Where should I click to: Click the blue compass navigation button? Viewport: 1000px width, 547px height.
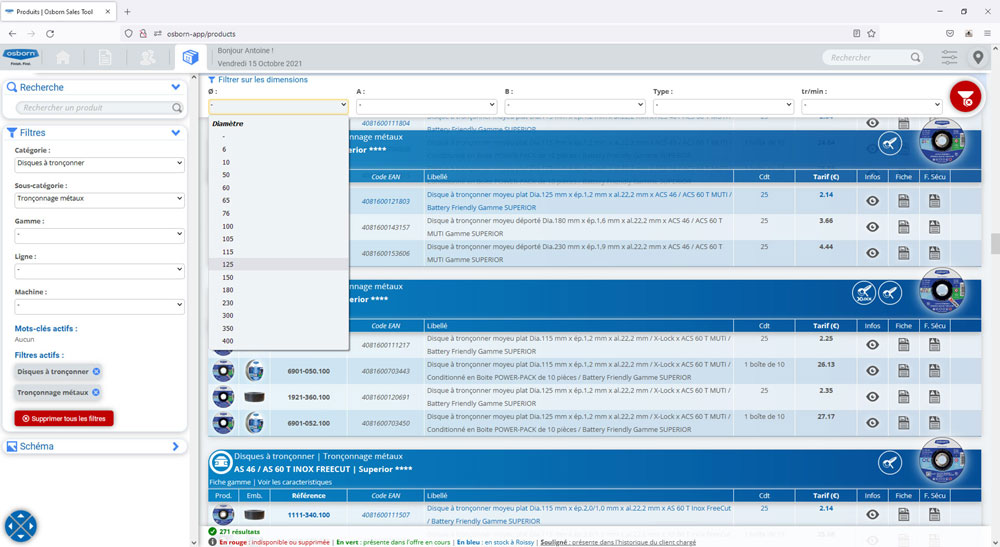pos(21,526)
